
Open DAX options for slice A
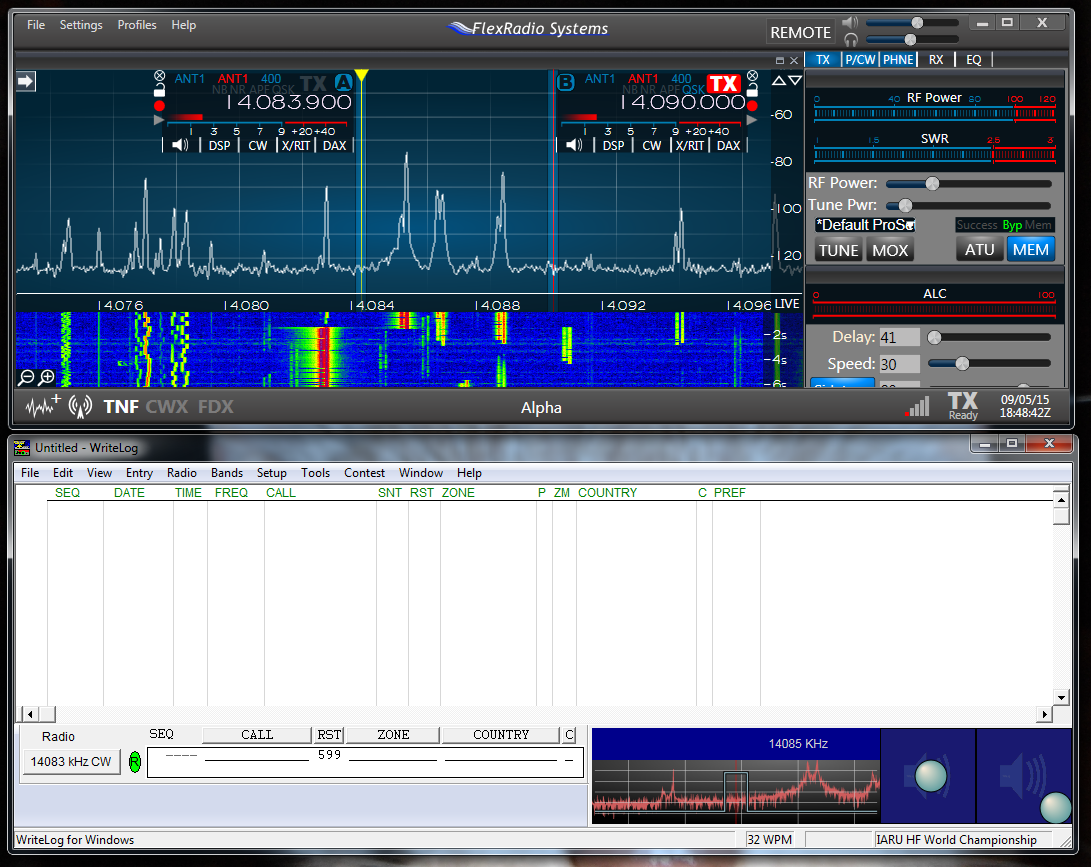click(x=335, y=145)
